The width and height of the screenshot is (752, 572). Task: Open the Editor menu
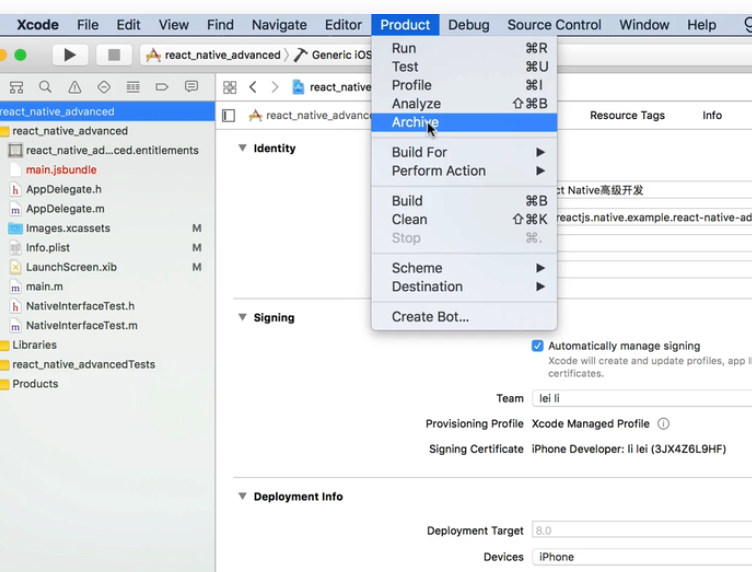pyautogui.click(x=343, y=25)
